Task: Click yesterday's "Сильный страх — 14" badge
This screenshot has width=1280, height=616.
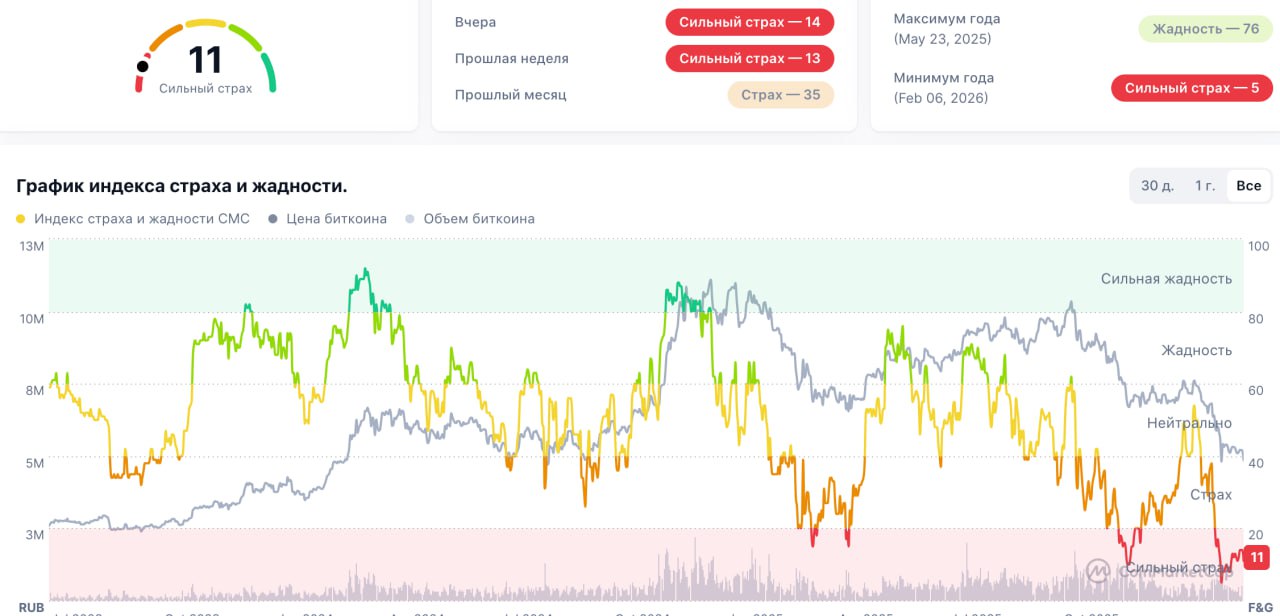Action: (x=749, y=22)
